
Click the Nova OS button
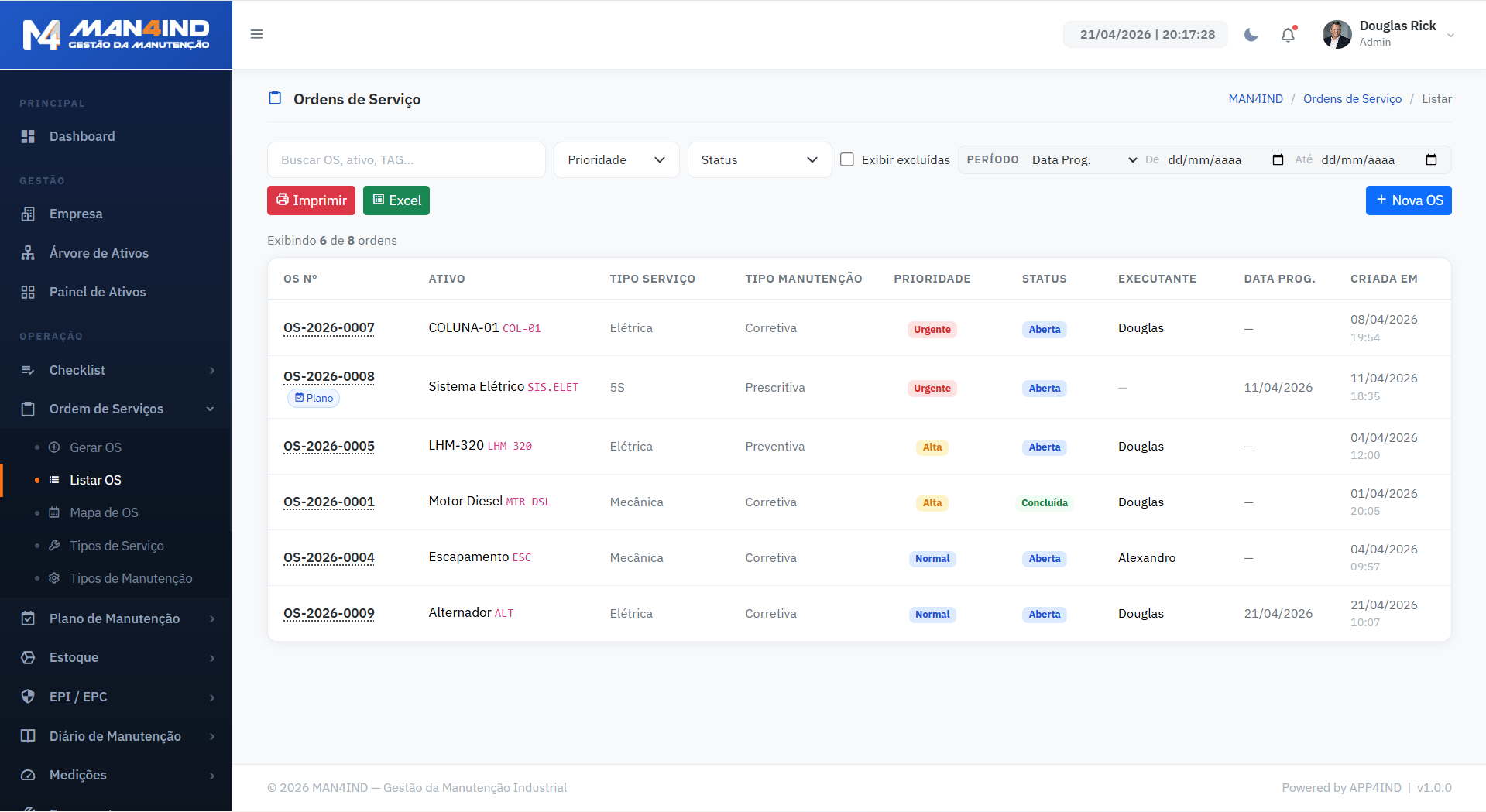1408,200
